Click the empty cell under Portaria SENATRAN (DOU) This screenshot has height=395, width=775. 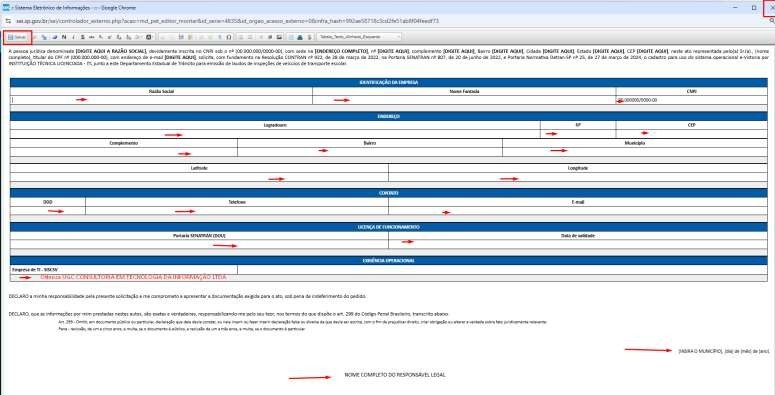click(x=199, y=244)
